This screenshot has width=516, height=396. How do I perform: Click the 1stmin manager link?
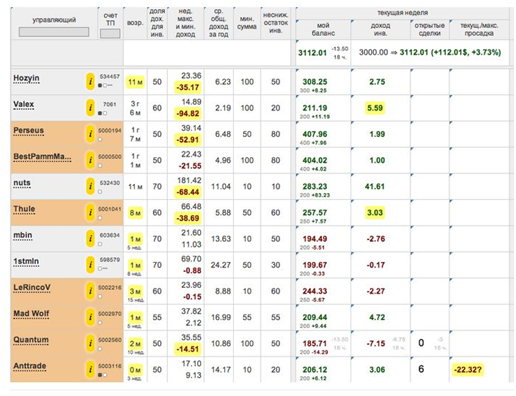coord(26,262)
